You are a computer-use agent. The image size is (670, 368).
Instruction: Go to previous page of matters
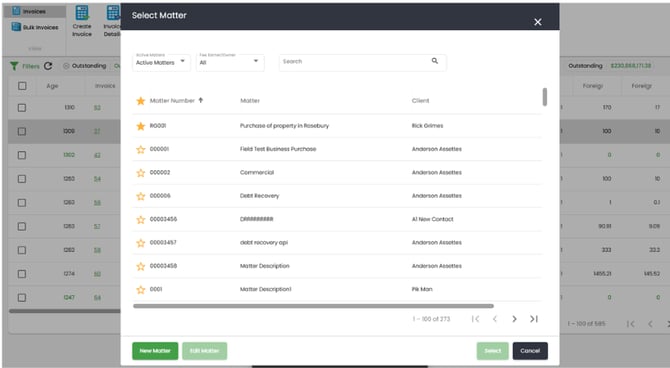[x=495, y=319]
